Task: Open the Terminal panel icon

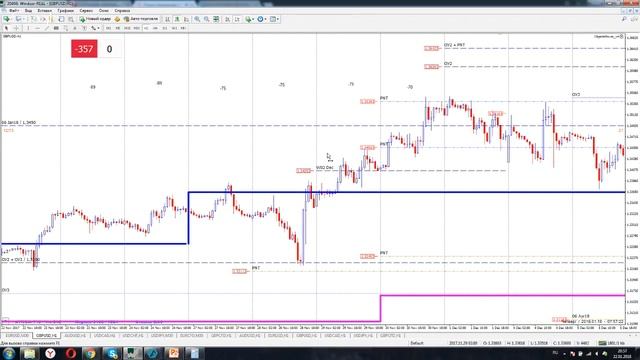Action: coord(61,19)
